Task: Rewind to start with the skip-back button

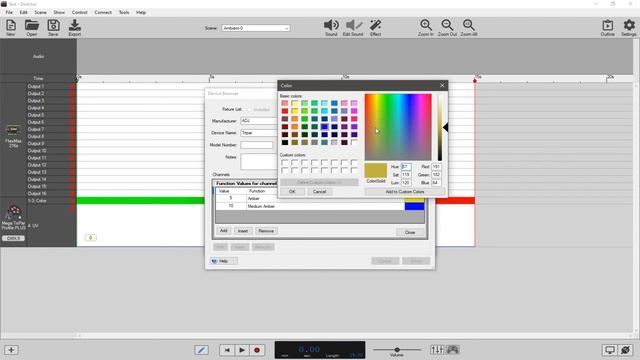Action: pyautogui.click(x=227, y=350)
